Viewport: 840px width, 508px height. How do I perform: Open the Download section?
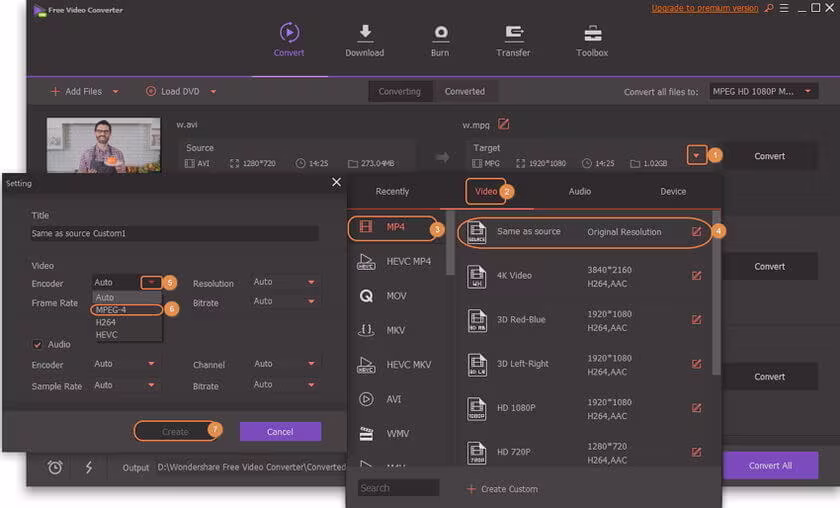[x=364, y=40]
